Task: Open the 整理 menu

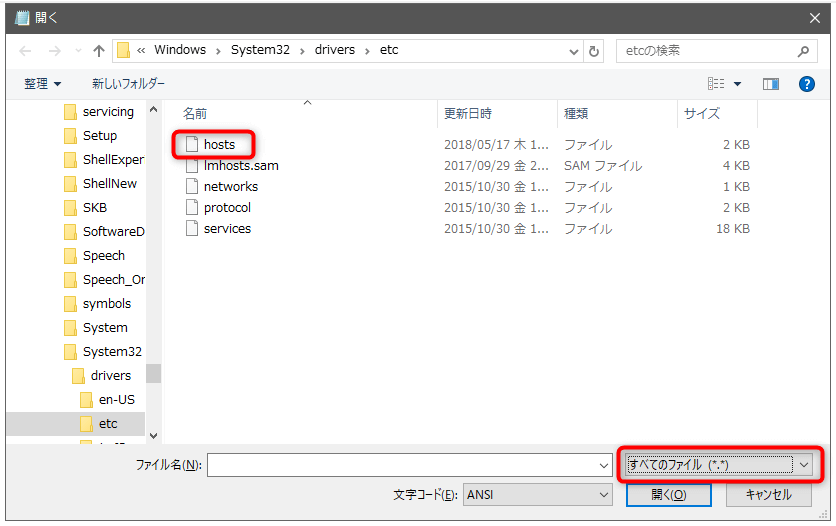Action: coord(42,84)
